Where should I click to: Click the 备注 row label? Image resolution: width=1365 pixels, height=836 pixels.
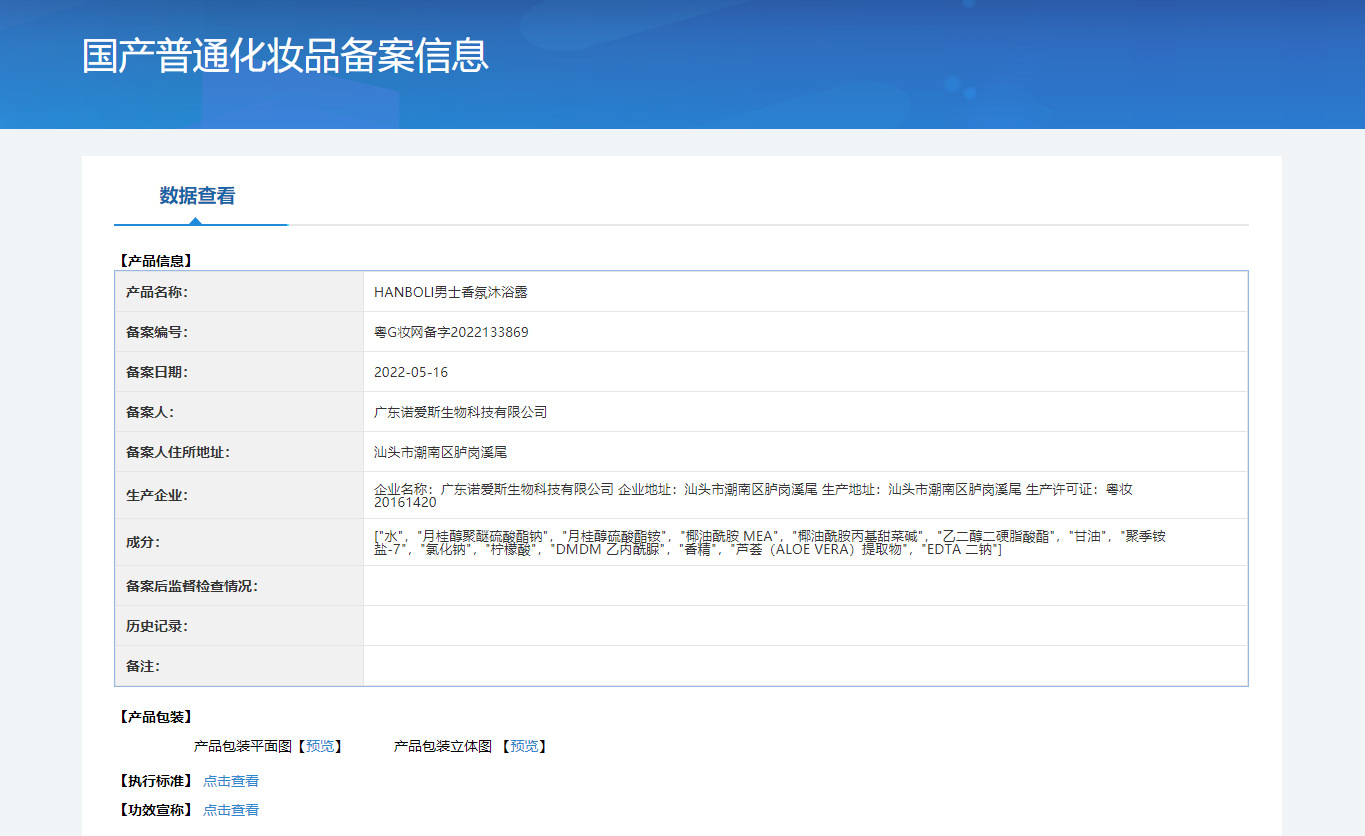pyautogui.click(x=143, y=666)
